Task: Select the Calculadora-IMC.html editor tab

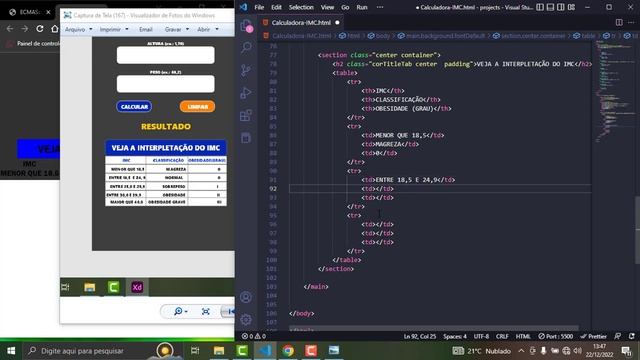Action: click(x=300, y=22)
